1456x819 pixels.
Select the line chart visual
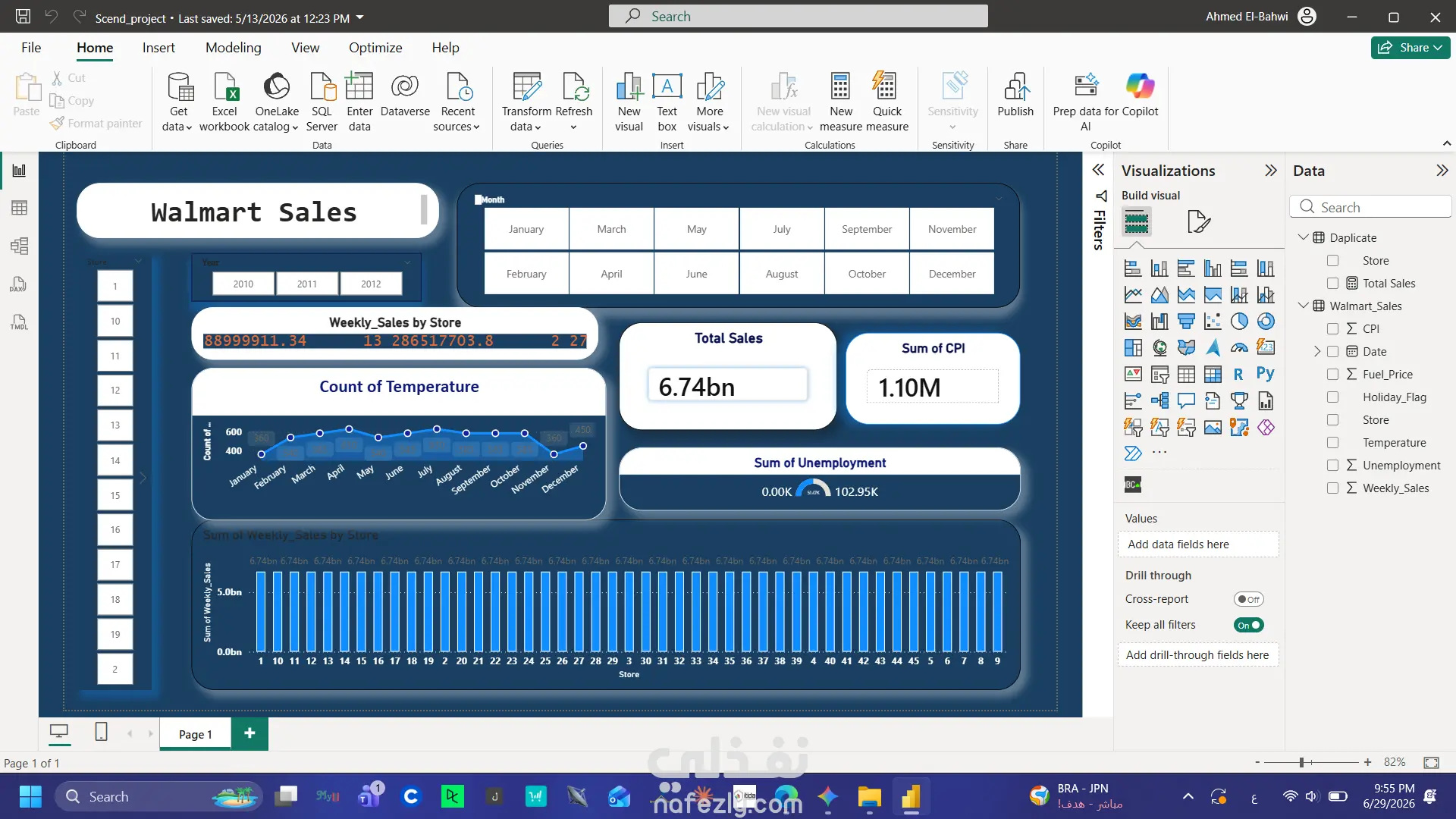(x=1133, y=295)
